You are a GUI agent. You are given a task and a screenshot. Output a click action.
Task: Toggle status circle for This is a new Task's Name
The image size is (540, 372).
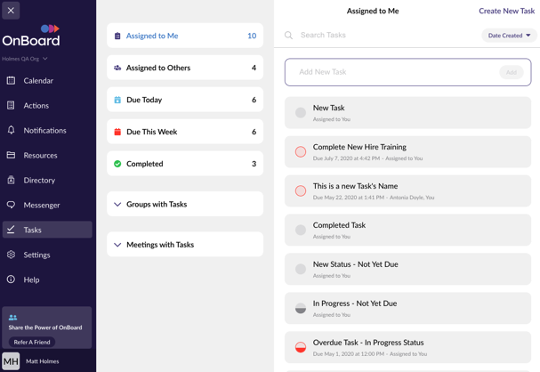coord(300,191)
